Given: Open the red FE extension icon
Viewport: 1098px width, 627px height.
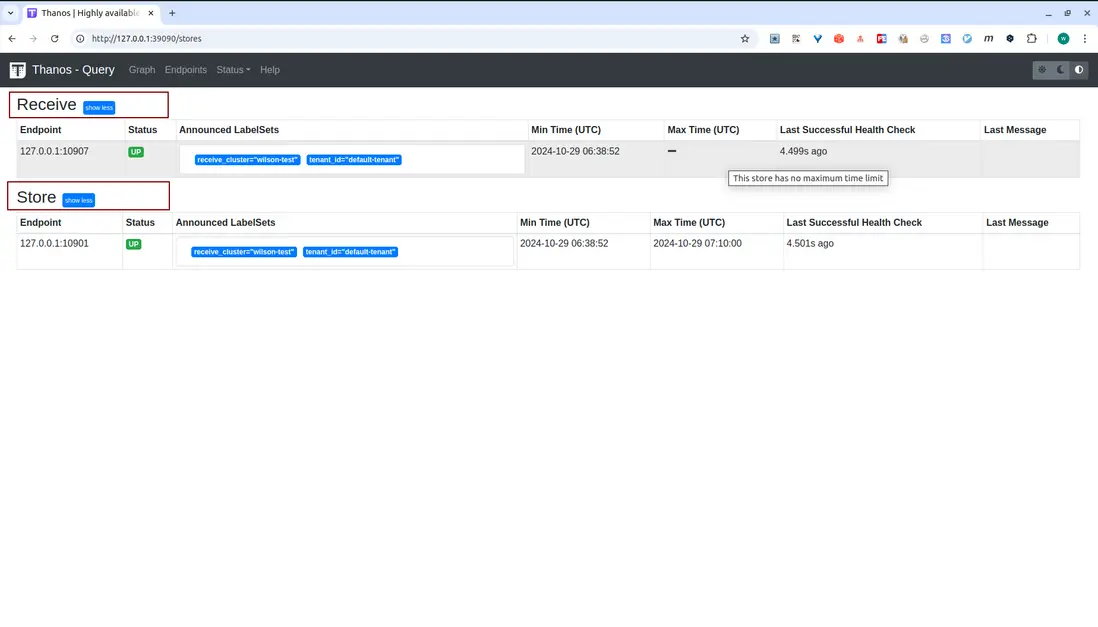Looking at the screenshot, I should point(882,39).
